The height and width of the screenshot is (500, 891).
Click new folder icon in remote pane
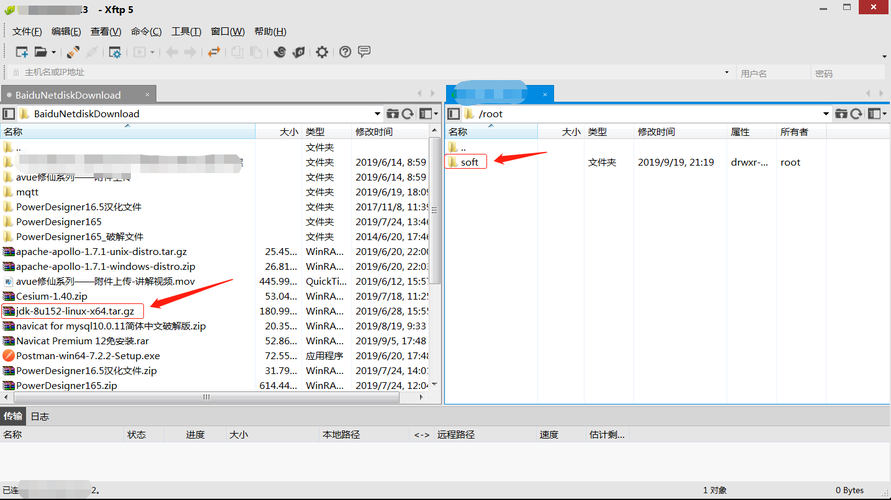[x=841, y=114]
